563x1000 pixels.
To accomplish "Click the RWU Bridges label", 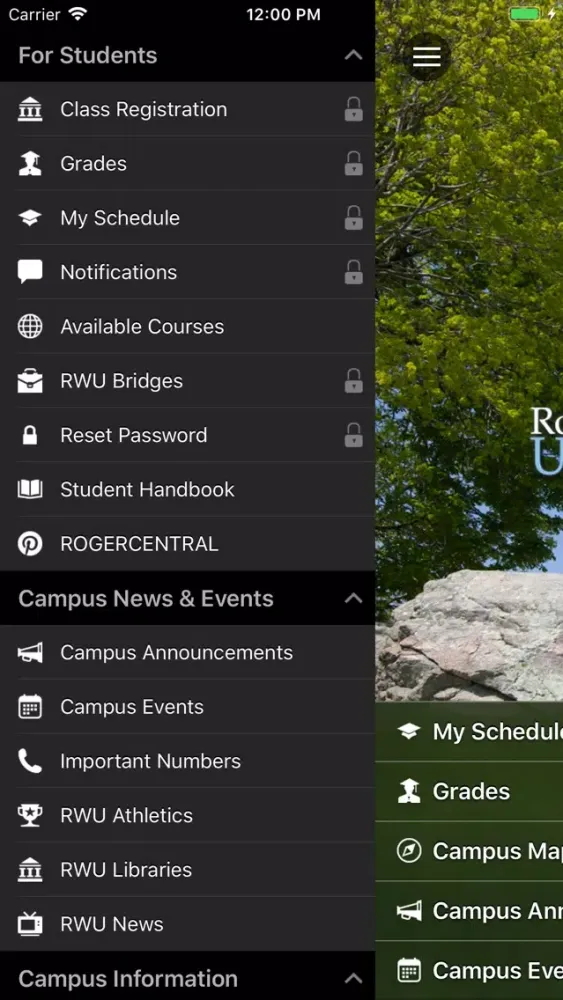I will (x=122, y=381).
